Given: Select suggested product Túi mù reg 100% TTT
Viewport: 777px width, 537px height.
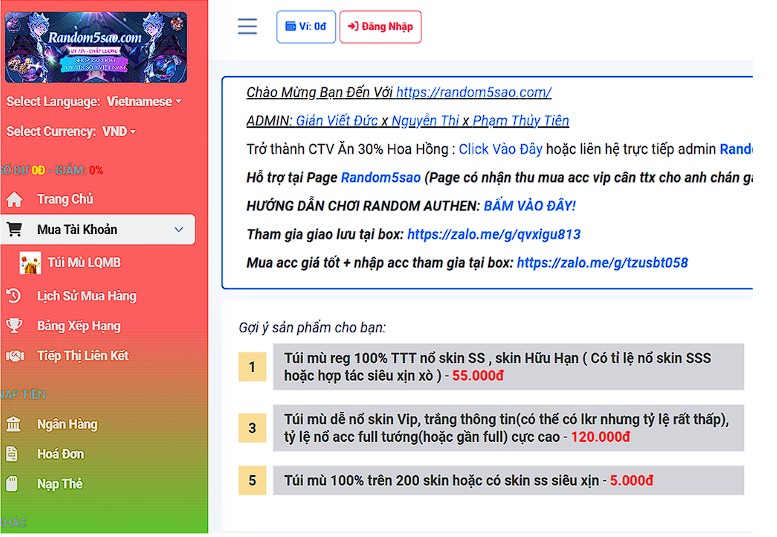Looking at the screenshot, I should [508, 367].
